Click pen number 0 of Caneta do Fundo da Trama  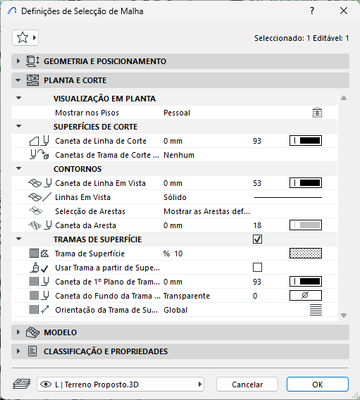point(255,296)
